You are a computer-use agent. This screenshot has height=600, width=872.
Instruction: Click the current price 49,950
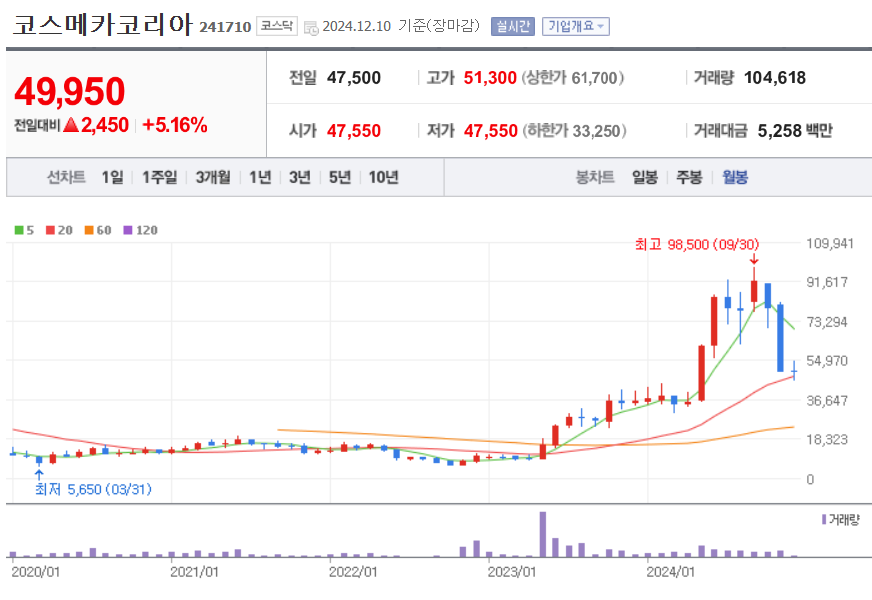[70, 91]
